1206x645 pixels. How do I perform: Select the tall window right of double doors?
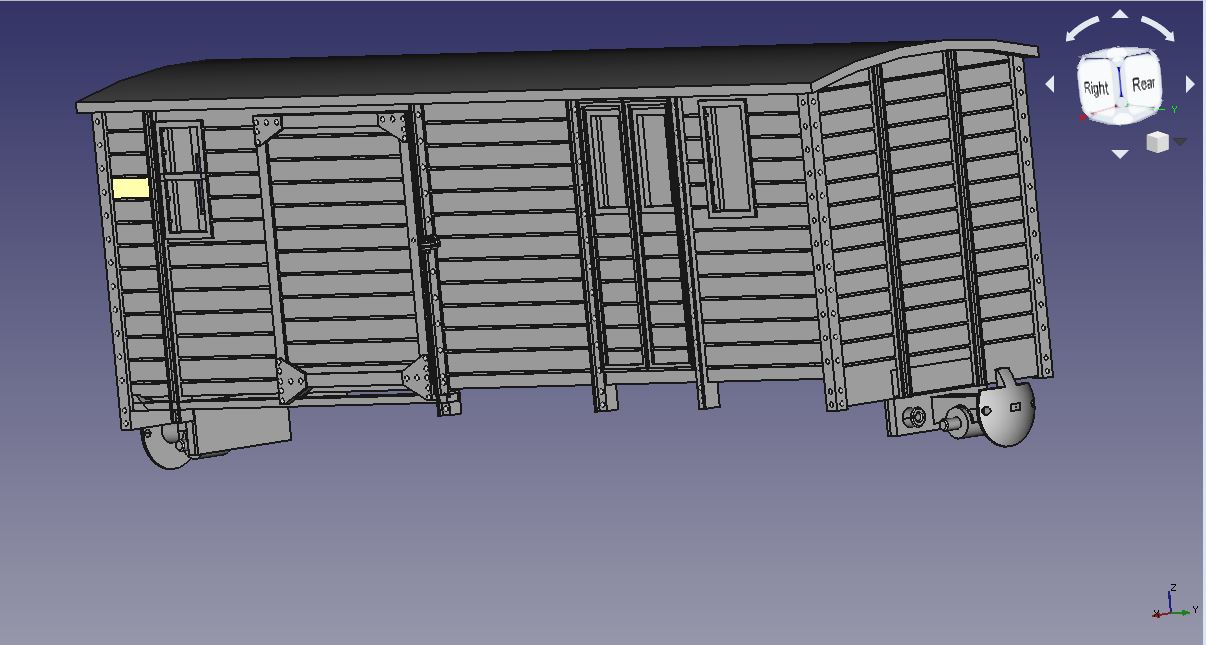coord(724,156)
